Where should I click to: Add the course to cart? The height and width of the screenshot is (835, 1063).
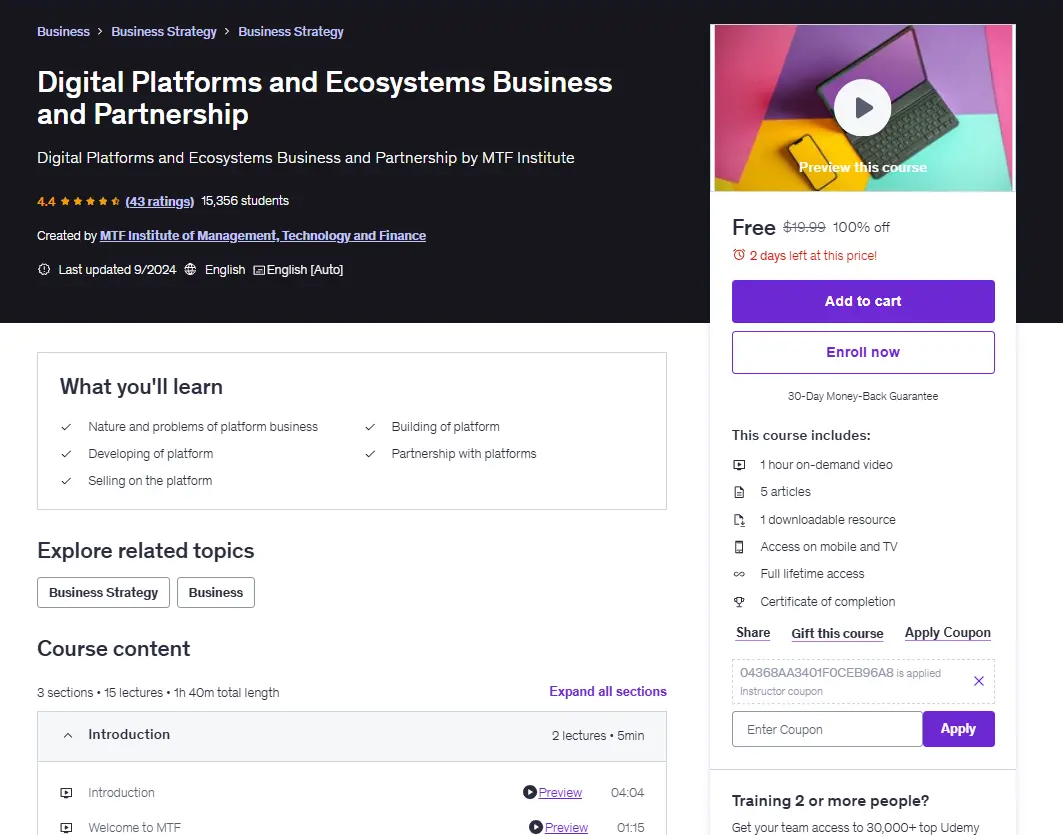point(863,301)
